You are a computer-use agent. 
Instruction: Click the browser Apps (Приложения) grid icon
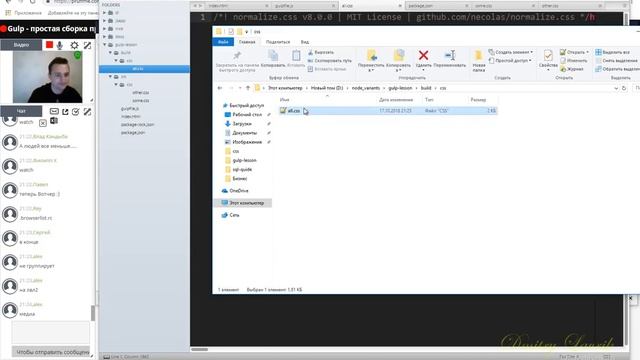(x=7, y=13)
